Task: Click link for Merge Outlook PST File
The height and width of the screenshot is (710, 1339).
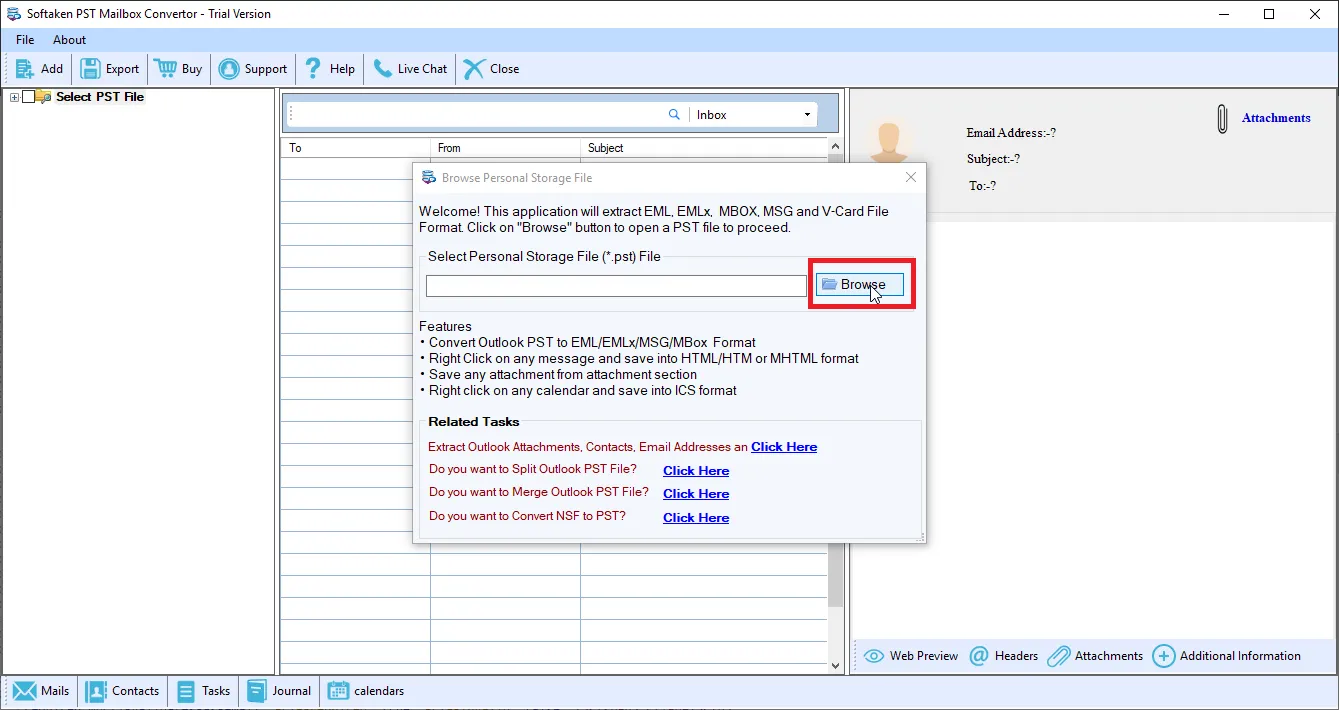Action: pyautogui.click(x=696, y=494)
